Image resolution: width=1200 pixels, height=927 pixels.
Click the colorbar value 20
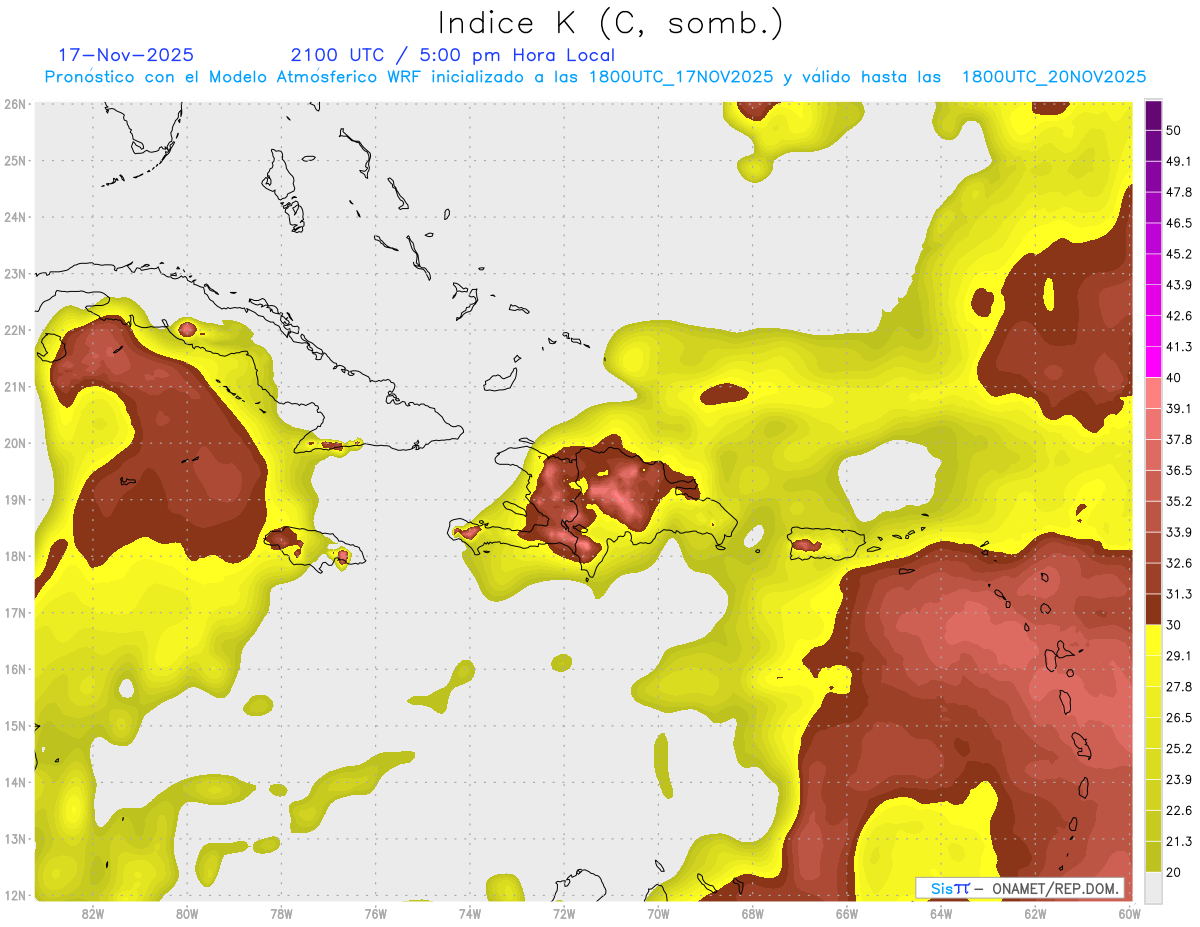coord(1175,872)
